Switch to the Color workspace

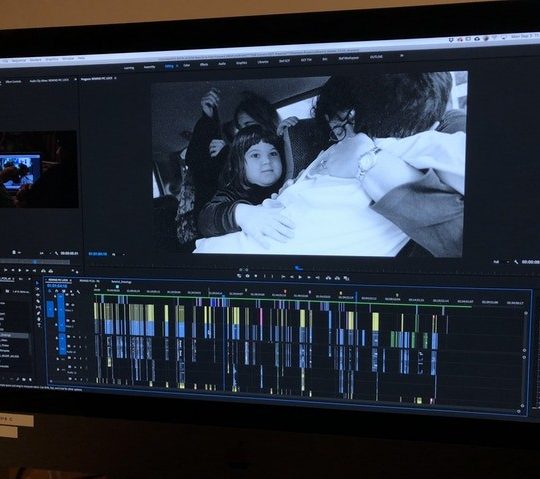coord(187,65)
